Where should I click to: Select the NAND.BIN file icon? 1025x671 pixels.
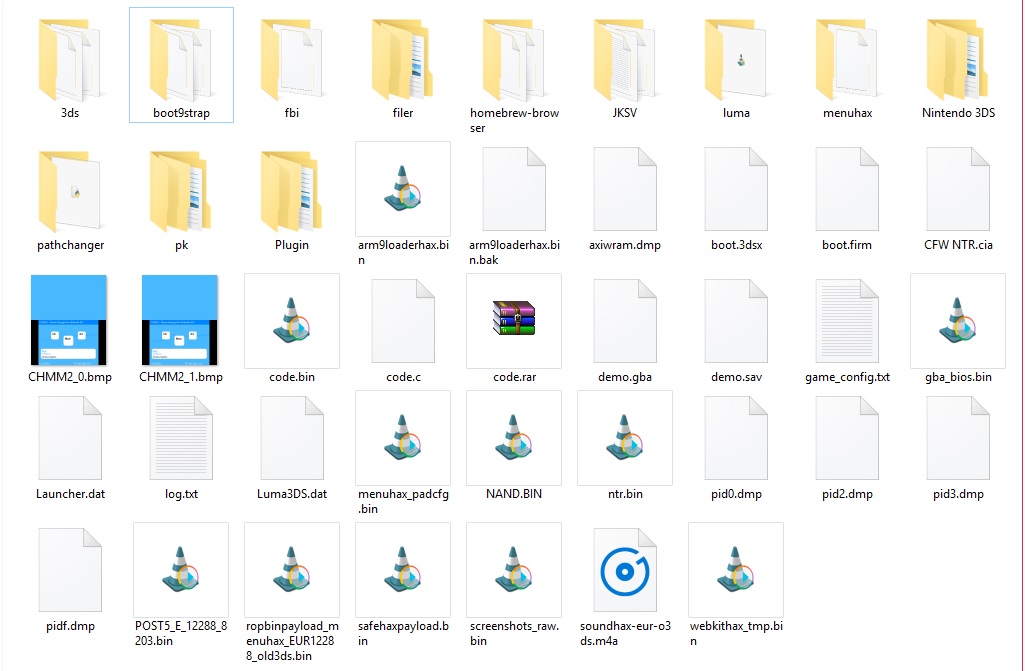pos(514,438)
